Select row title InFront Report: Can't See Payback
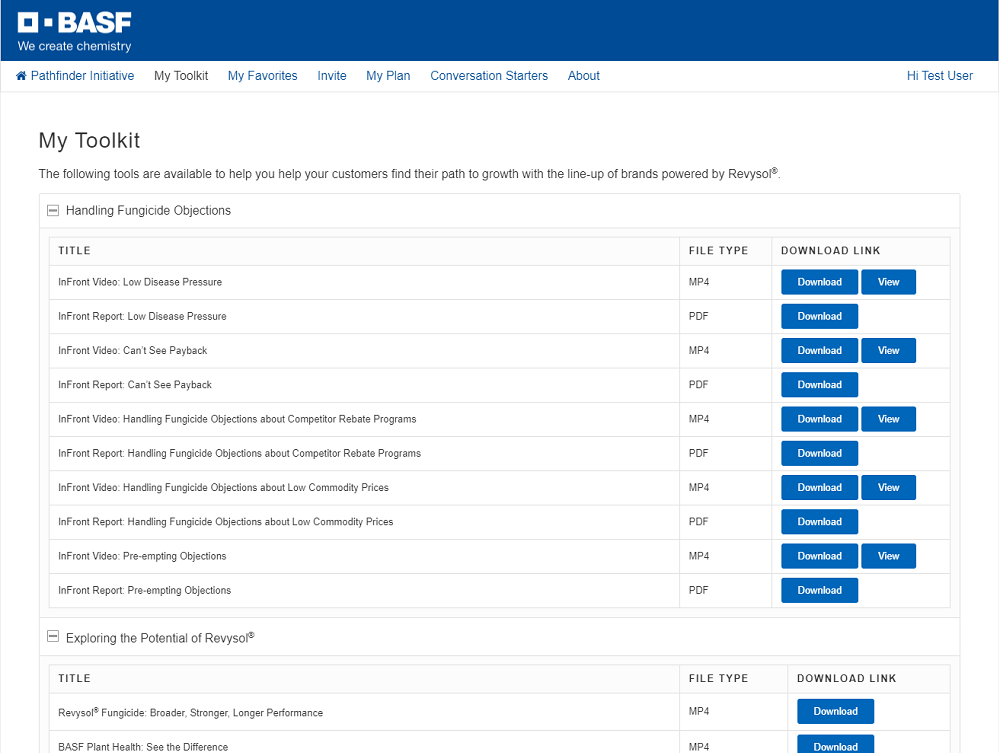The height and width of the screenshot is (753, 999). pyautogui.click(x=135, y=385)
